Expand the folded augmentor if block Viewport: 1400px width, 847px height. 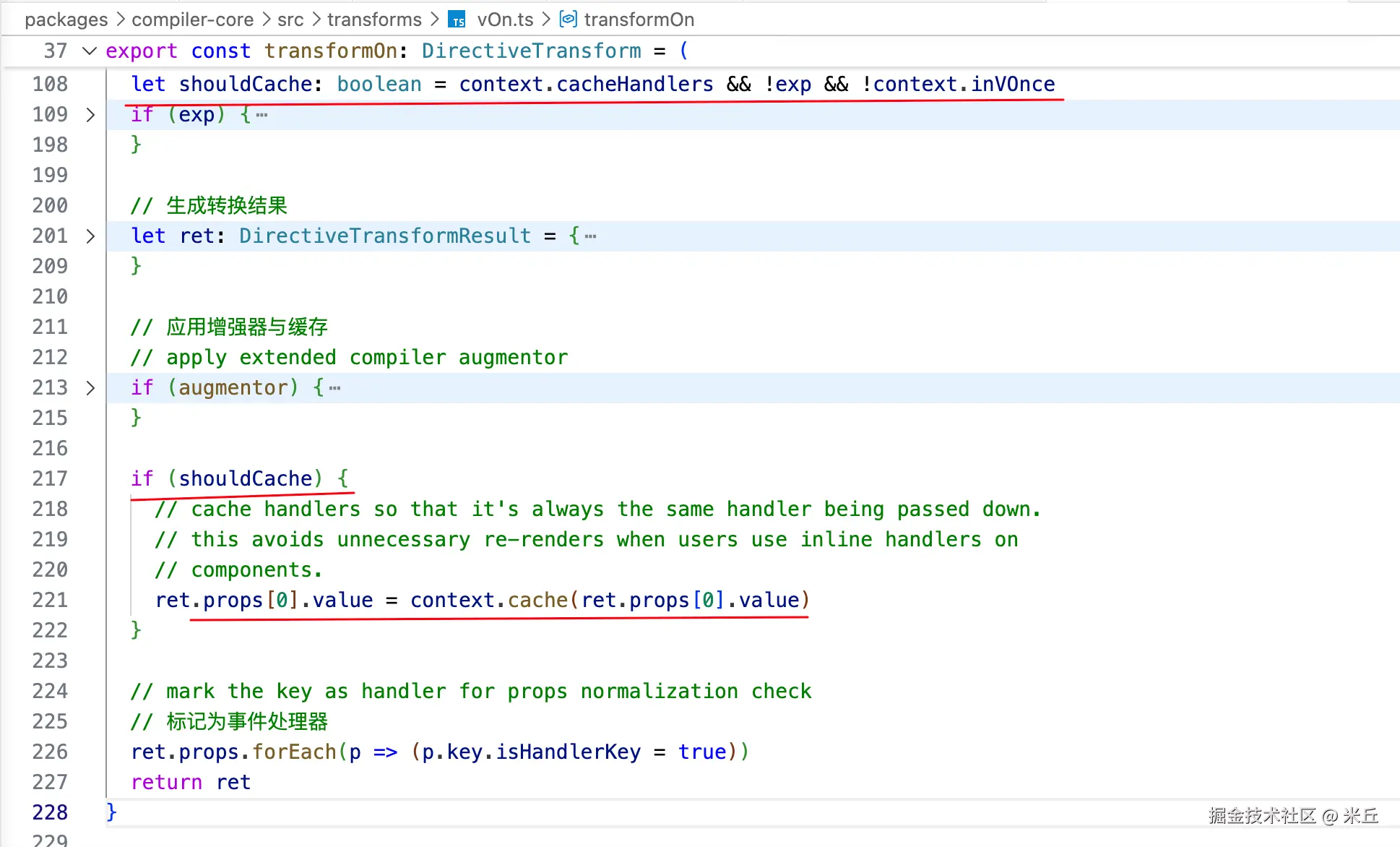click(90, 388)
